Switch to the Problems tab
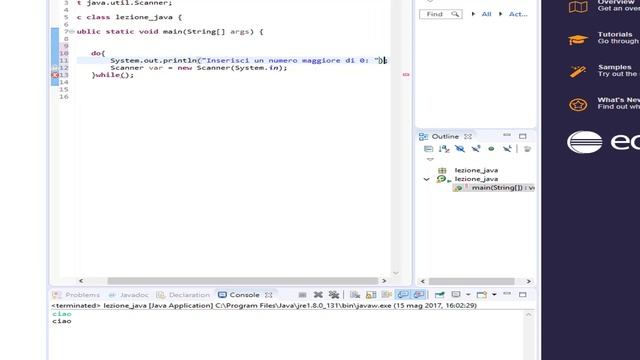 [x=76, y=295]
